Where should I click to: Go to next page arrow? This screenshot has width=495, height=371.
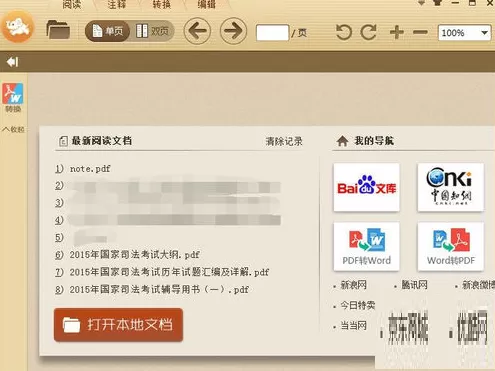click(x=233, y=31)
